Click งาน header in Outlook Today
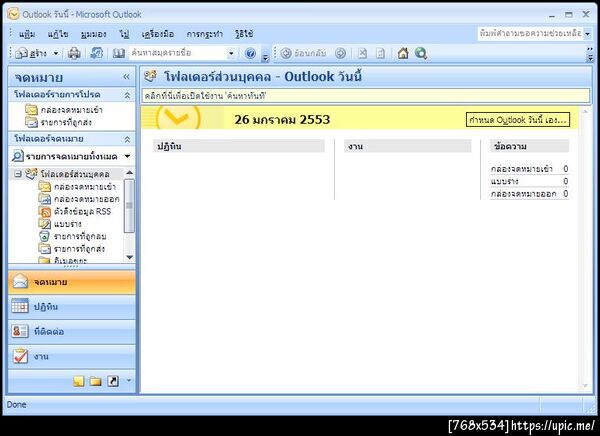This screenshot has height=436, width=600. pyautogui.click(x=408, y=146)
